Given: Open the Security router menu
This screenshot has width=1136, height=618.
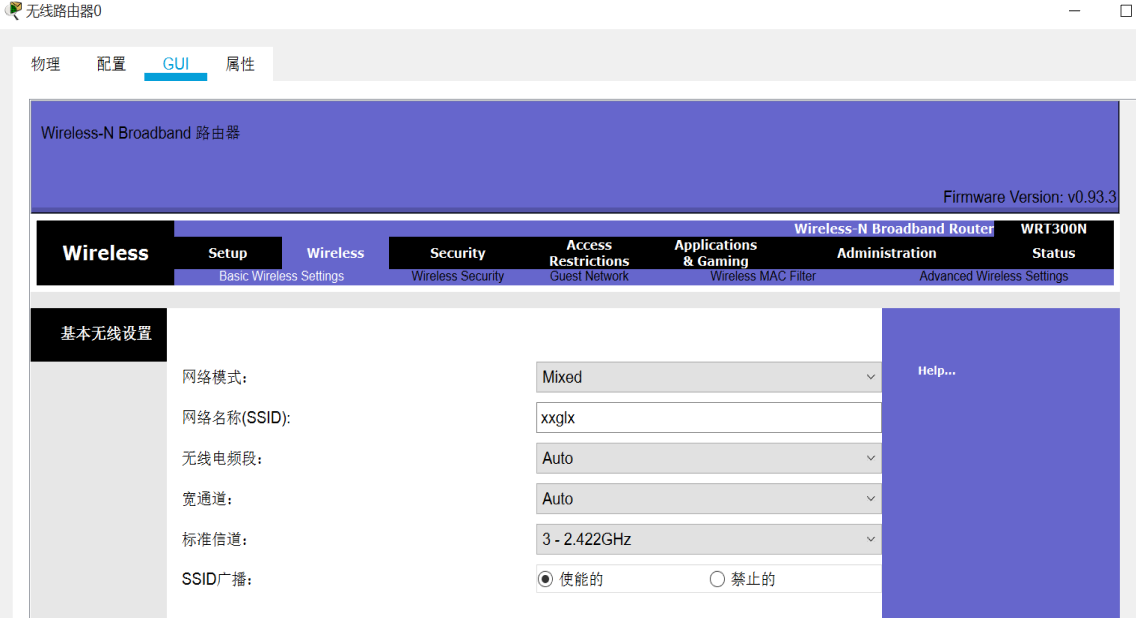Looking at the screenshot, I should tap(457, 253).
